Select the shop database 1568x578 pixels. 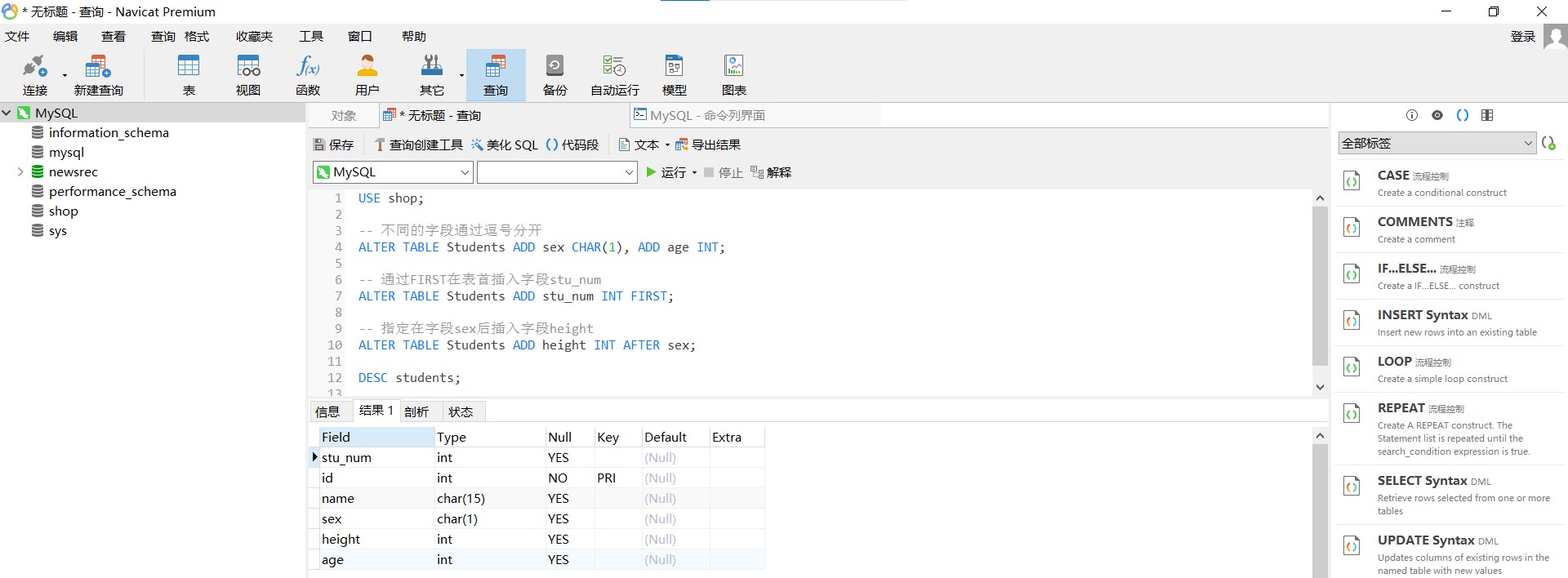point(64,211)
